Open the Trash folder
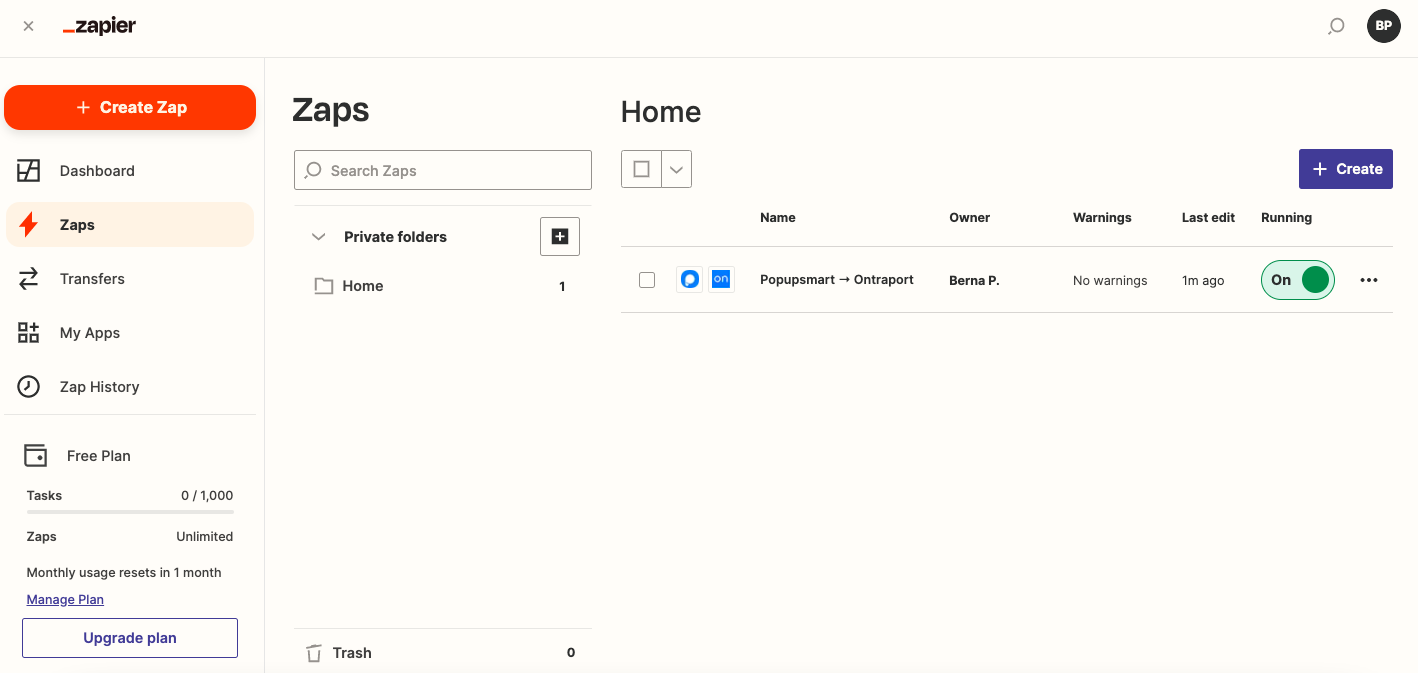This screenshot has width=1418, height=673. click(x=443, y=653)
